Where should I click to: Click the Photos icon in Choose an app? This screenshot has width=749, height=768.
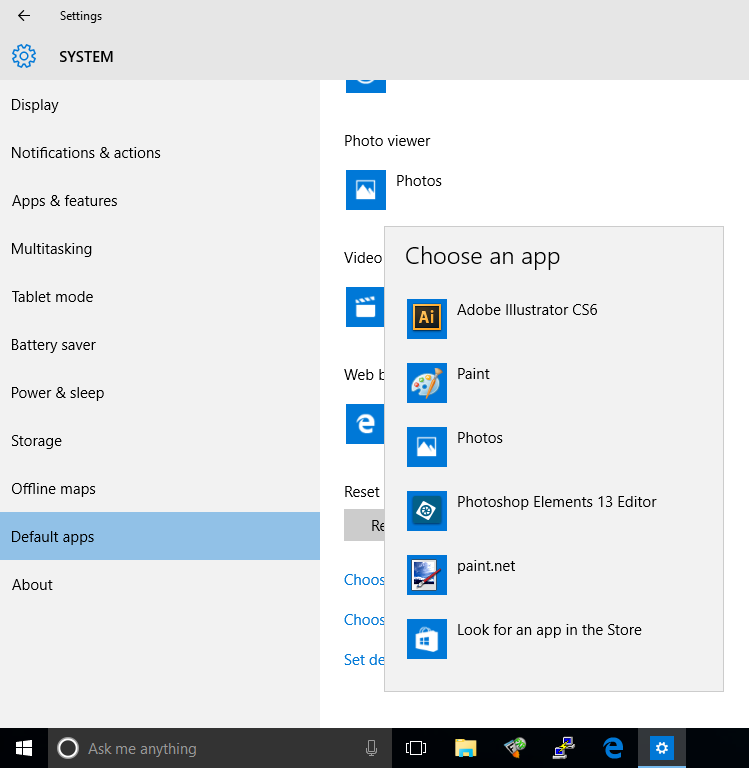(x=427, y=447)
